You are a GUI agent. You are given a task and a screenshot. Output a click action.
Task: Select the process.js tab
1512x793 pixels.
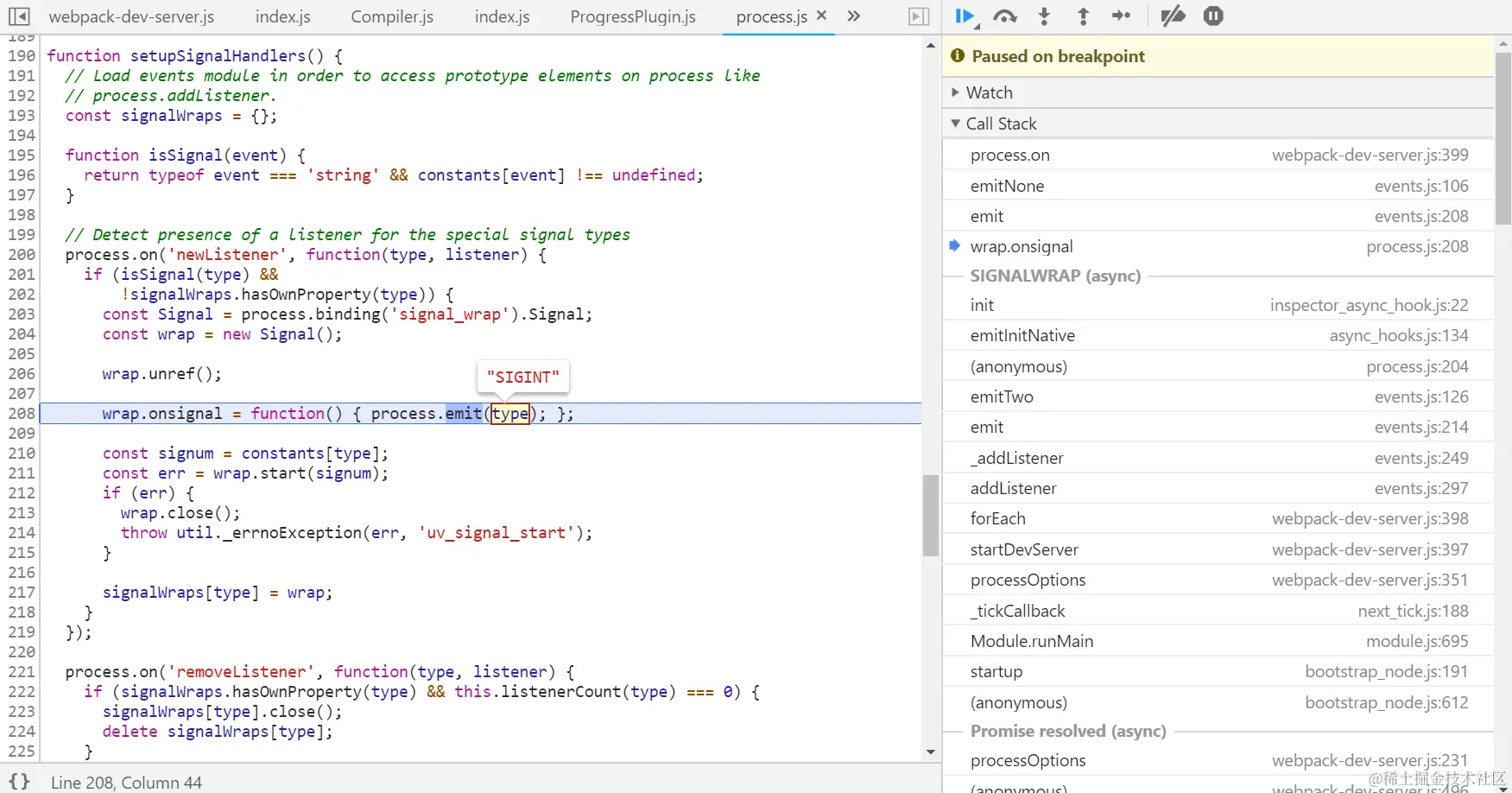pyautogui.click(x=771, y=16)
